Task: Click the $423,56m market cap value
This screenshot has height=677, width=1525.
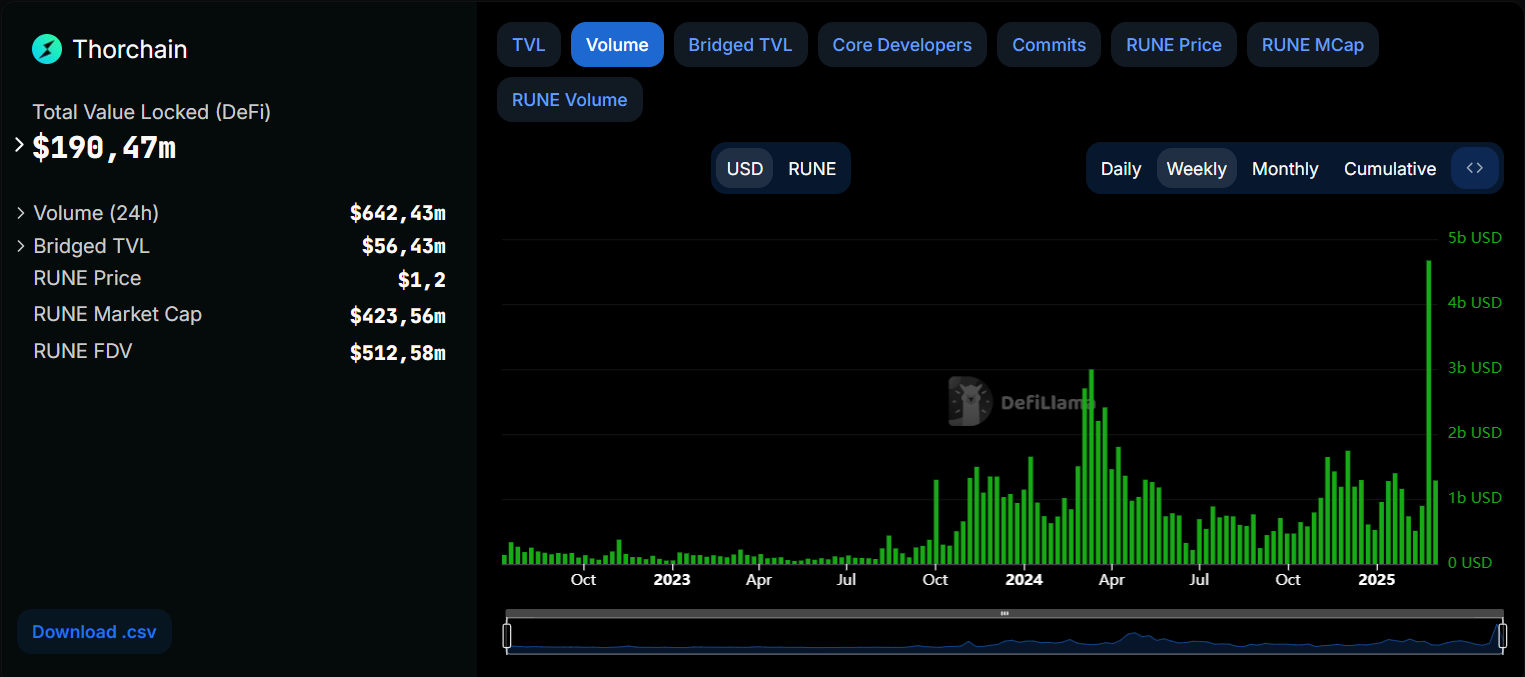Action: [398, 316]
